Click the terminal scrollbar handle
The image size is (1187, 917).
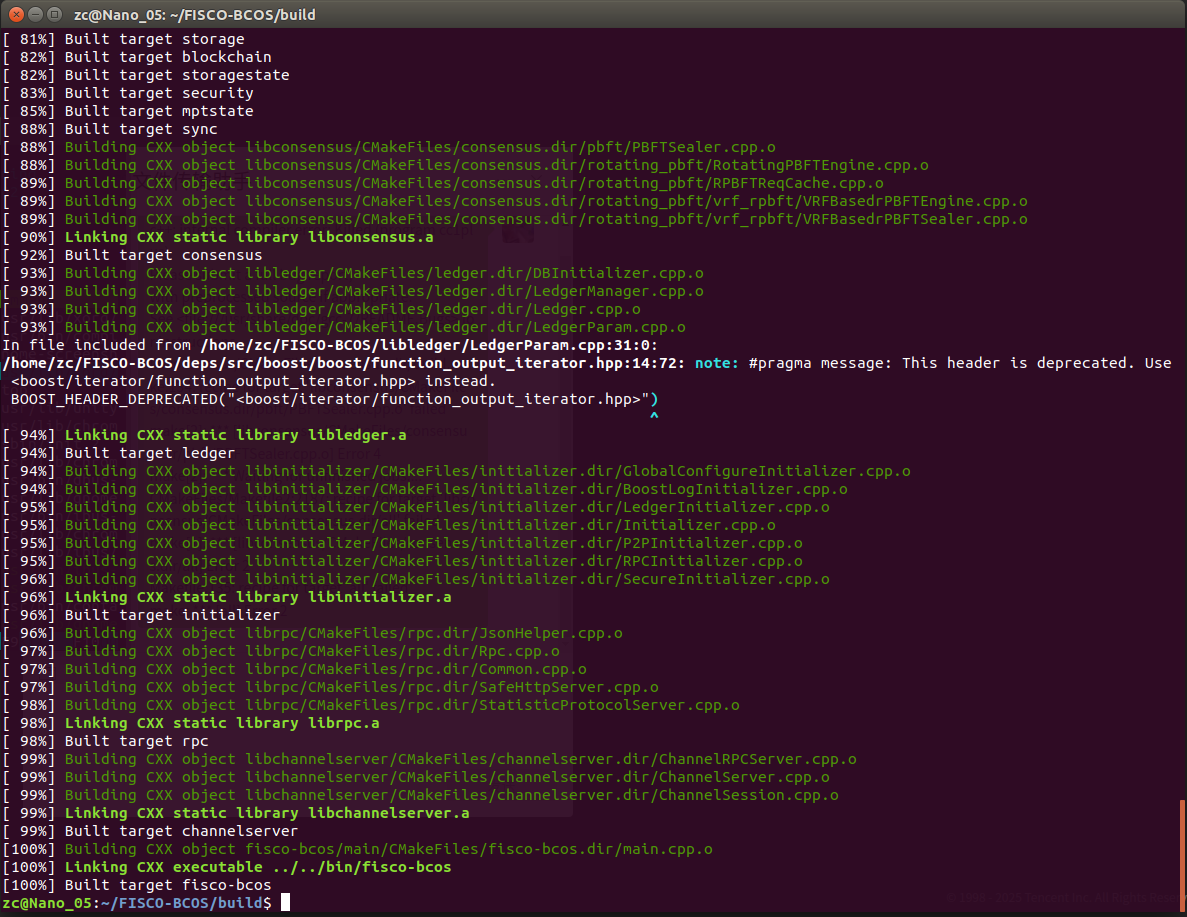click(1182, 854)
